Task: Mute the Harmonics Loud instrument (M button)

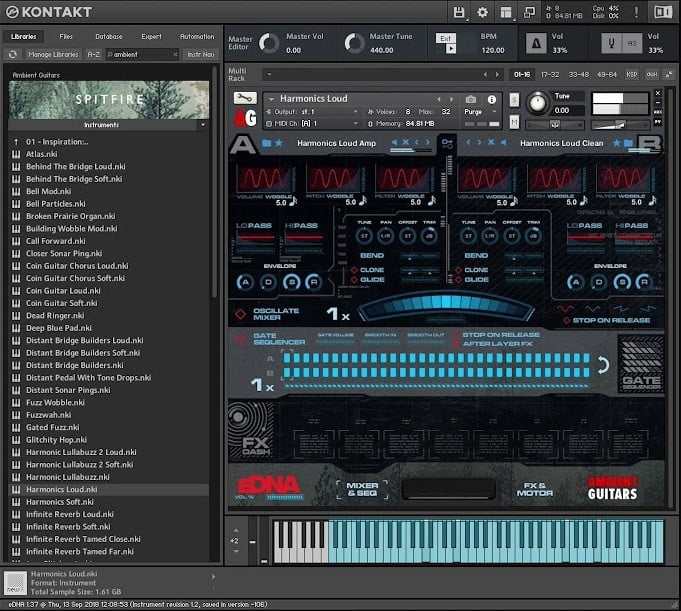Action: [x=514, y=122]
